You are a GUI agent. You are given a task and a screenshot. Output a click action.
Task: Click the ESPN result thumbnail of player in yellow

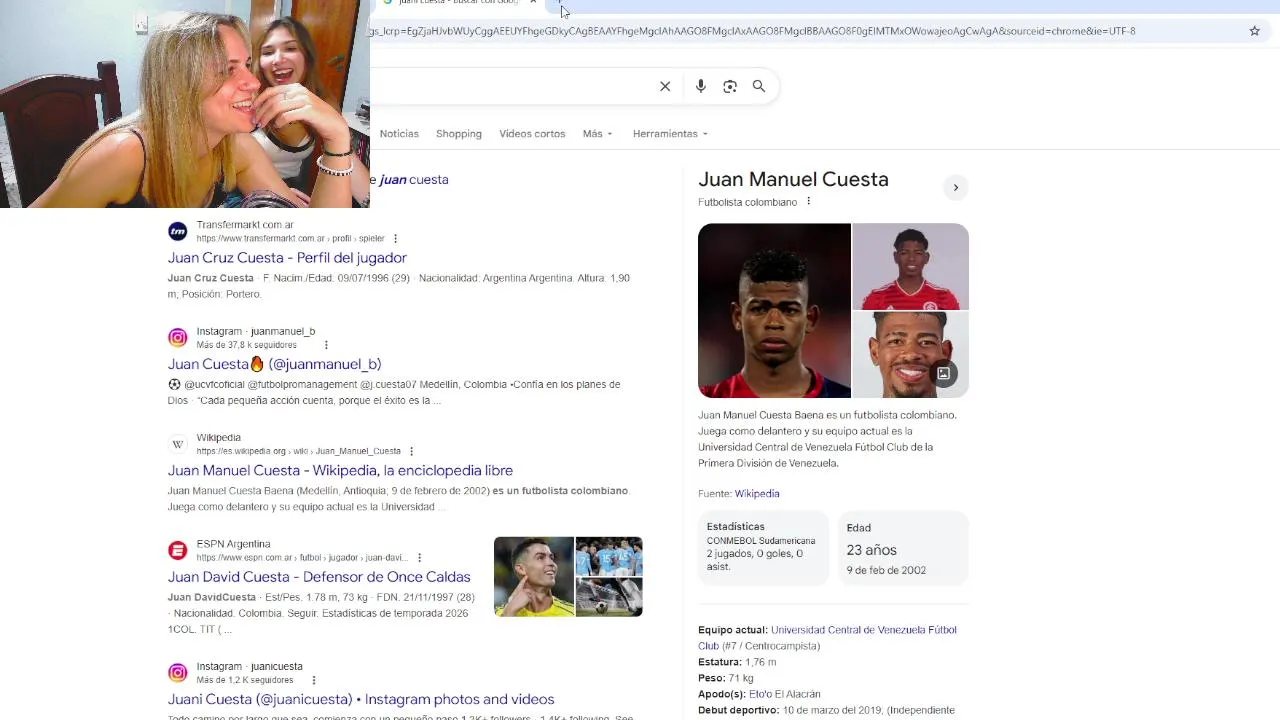[534, 577]
